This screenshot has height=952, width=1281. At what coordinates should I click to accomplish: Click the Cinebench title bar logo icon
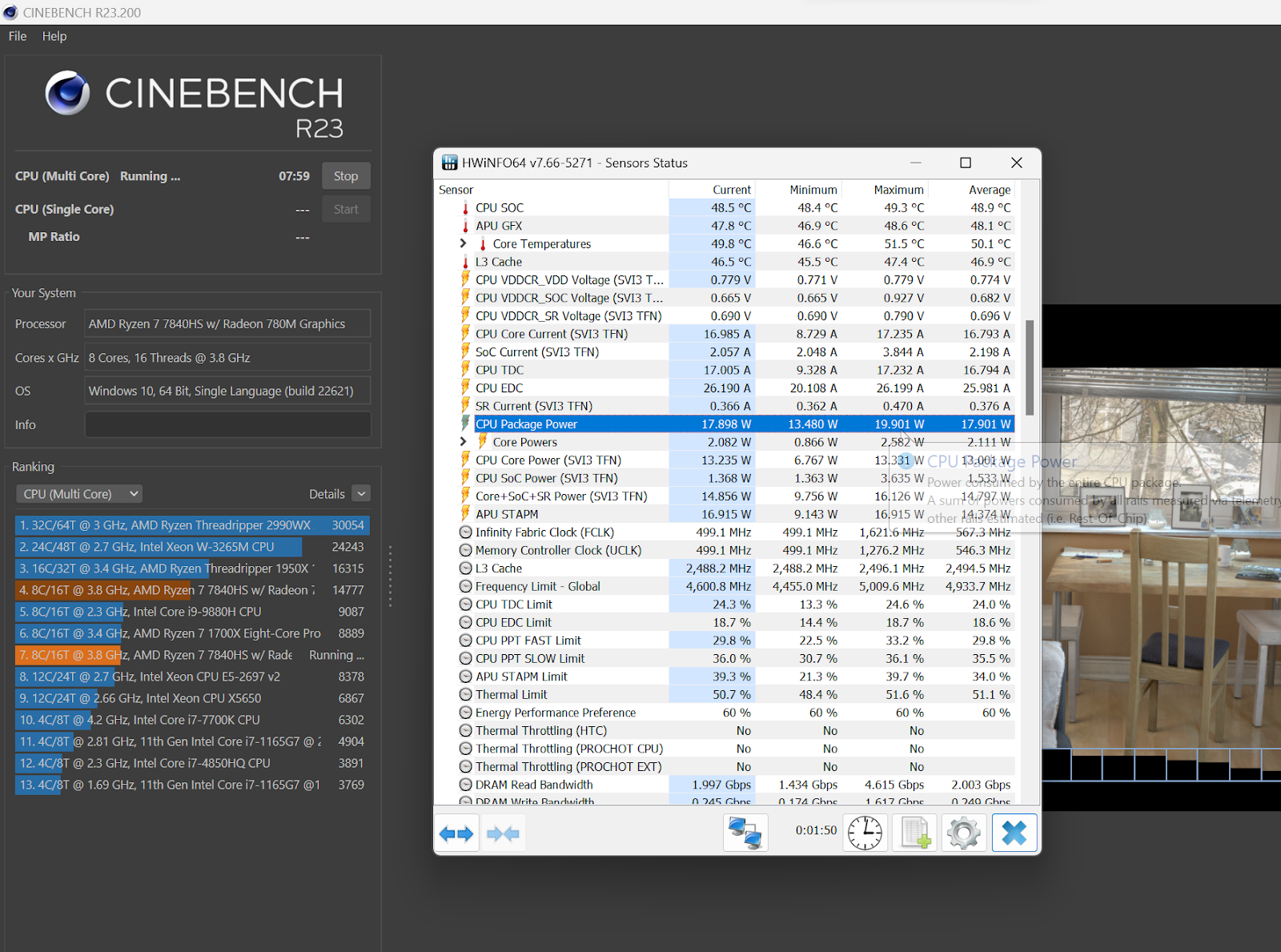10,13
